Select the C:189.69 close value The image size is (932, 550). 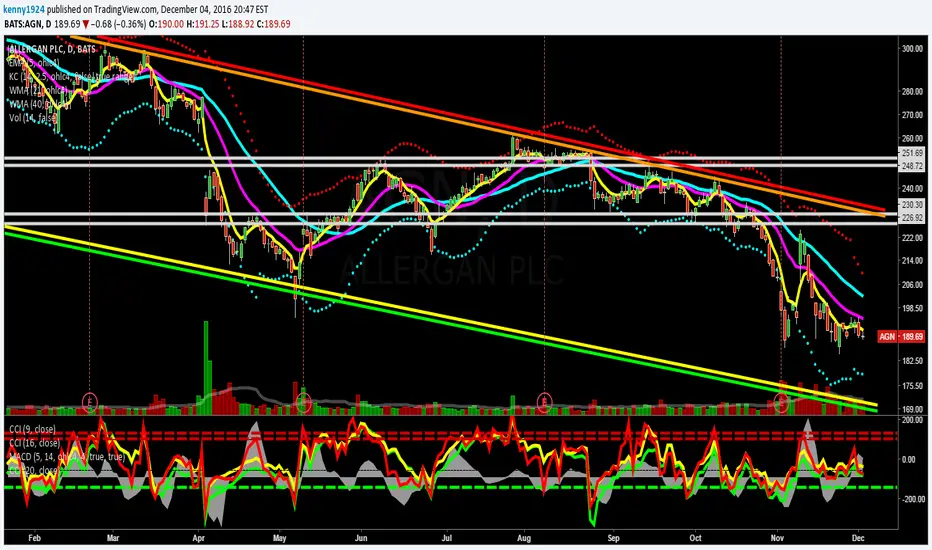[x=273, y=24]
